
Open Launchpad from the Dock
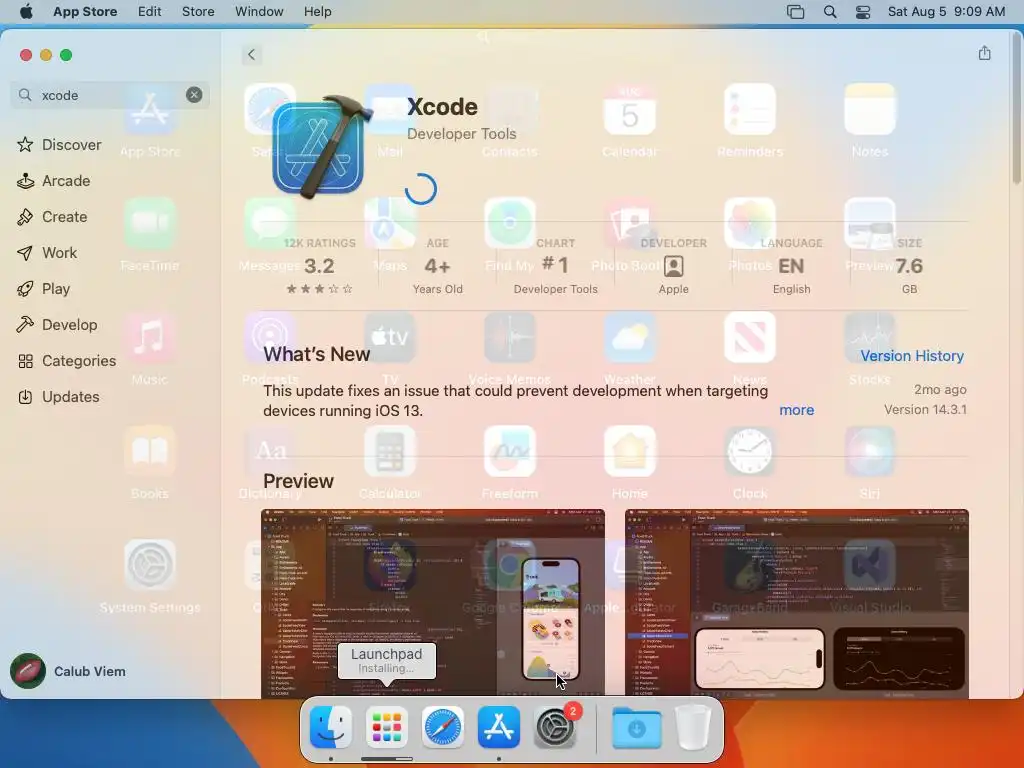[x=387, y=727]
